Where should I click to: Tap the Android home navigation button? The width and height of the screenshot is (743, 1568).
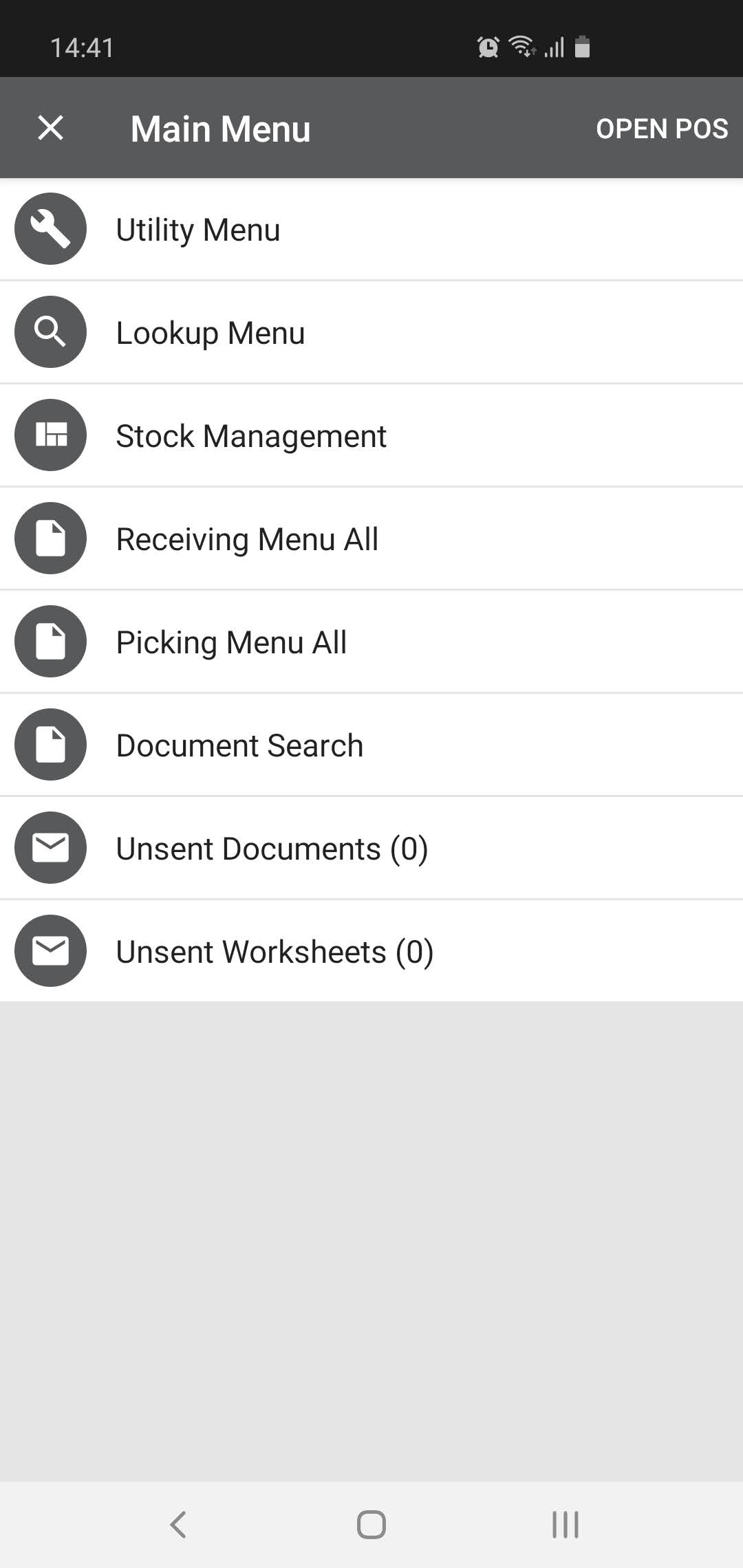click(x=371, y=1524)
